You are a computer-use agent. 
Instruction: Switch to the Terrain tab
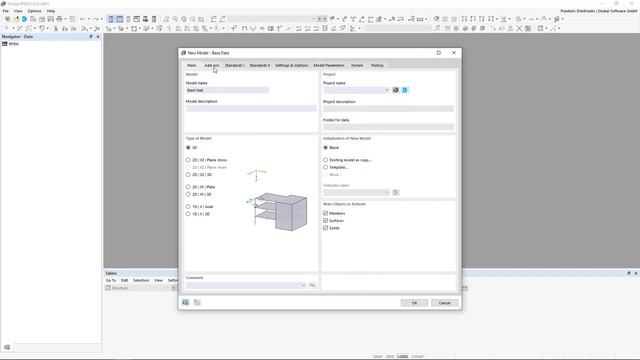357,65
